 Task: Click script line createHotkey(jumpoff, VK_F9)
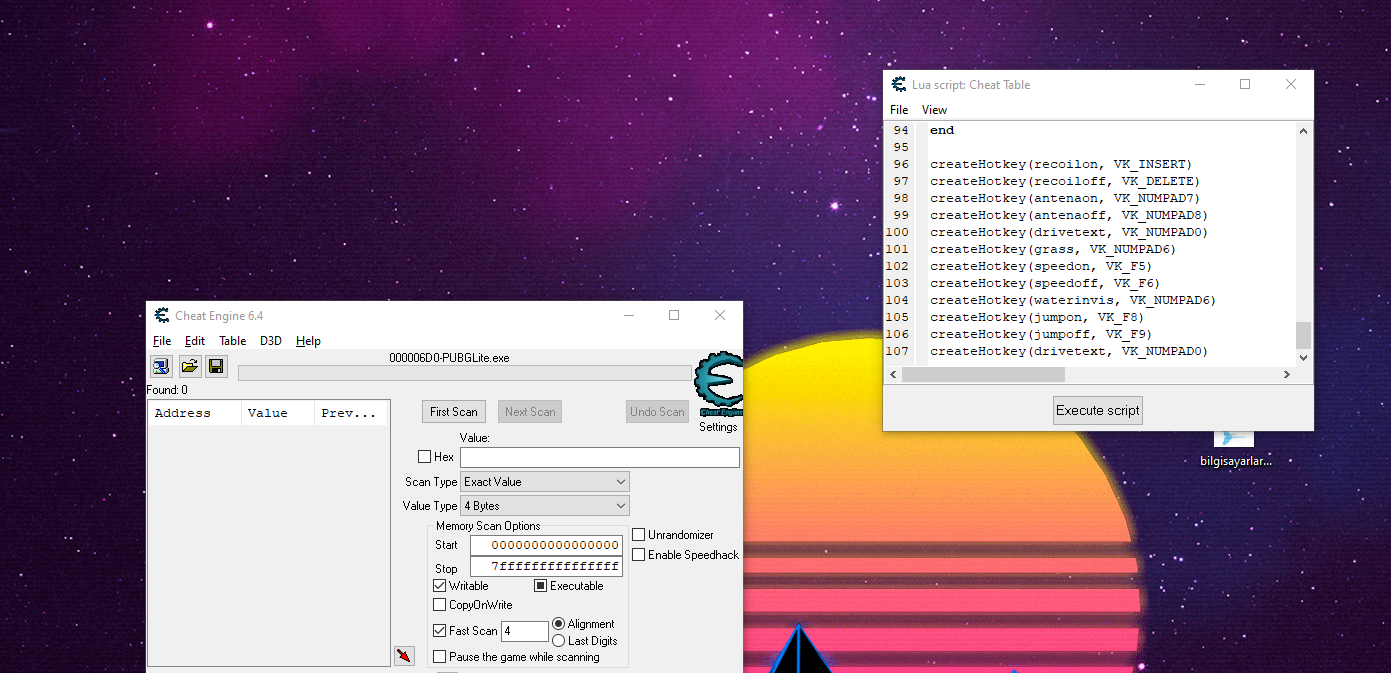click(1041, 334)
